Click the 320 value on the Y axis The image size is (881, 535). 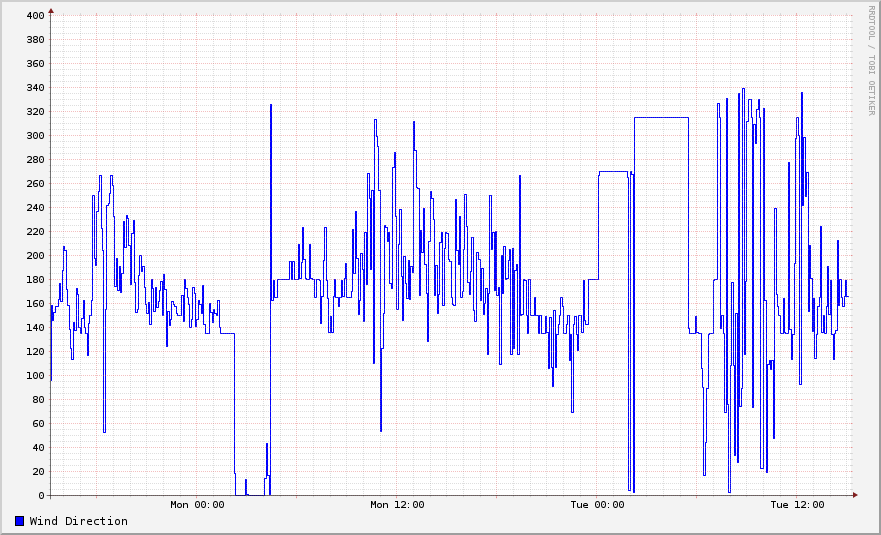tap(35, 112)
